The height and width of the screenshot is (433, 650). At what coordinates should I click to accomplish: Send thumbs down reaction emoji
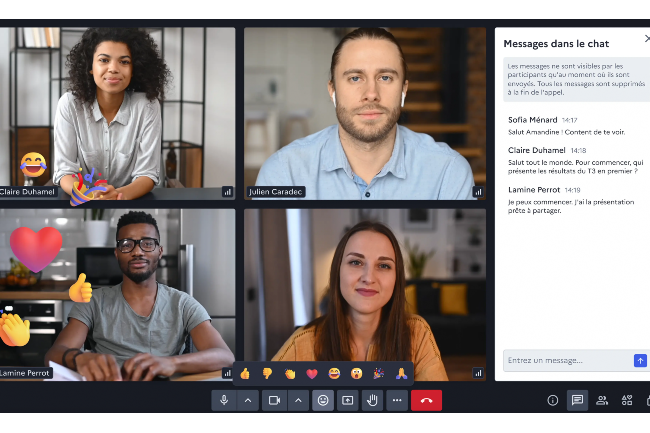[x=267, y=373]
